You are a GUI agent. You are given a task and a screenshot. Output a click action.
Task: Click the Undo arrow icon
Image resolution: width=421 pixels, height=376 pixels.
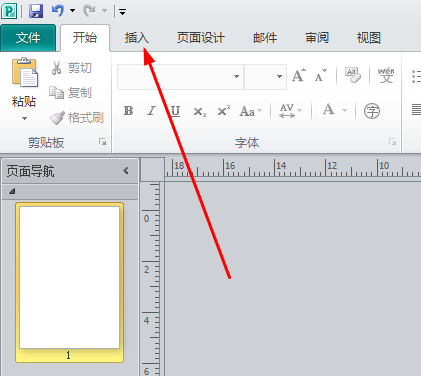pos(57,11)
